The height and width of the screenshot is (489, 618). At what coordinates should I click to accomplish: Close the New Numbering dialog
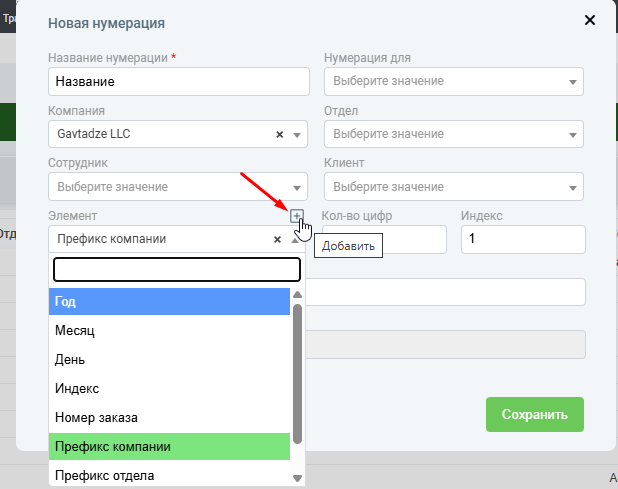590,20
